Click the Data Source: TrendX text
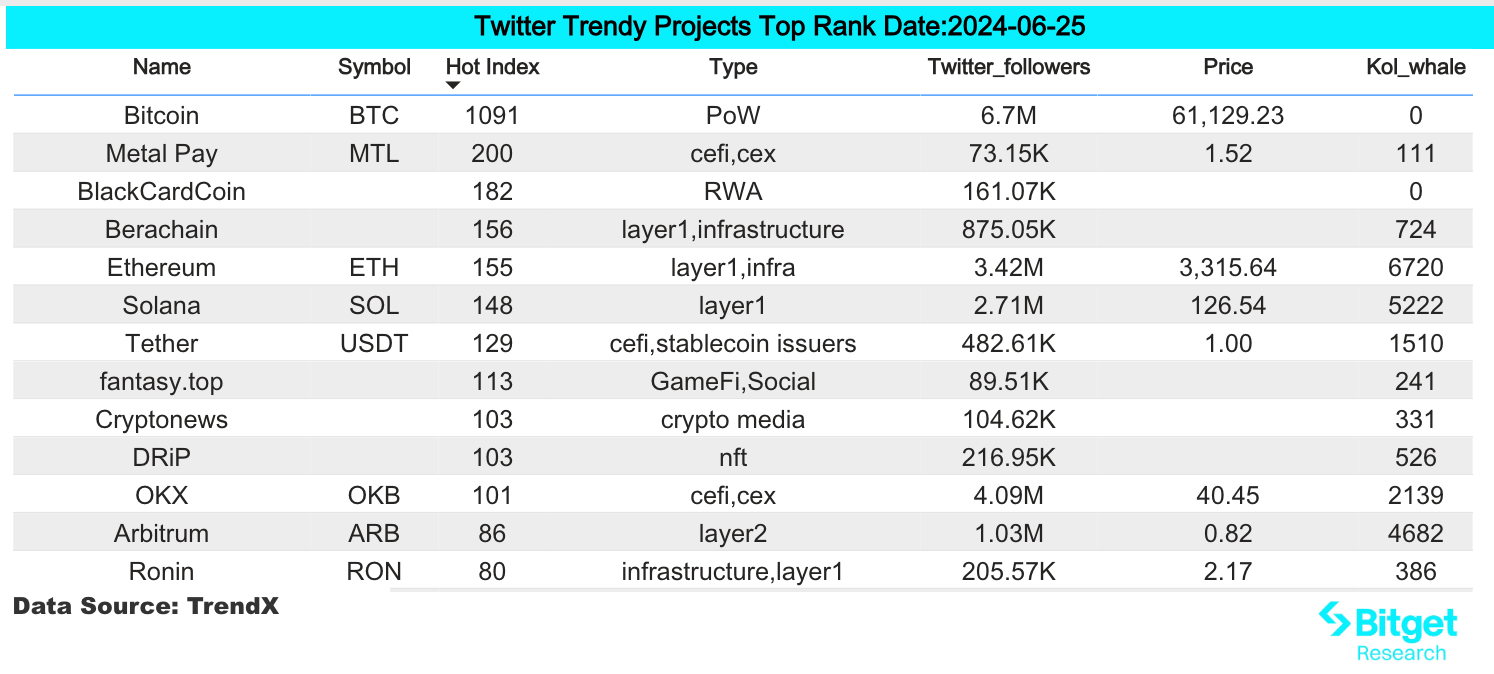1494x674 pixels. tap(146, 606)
